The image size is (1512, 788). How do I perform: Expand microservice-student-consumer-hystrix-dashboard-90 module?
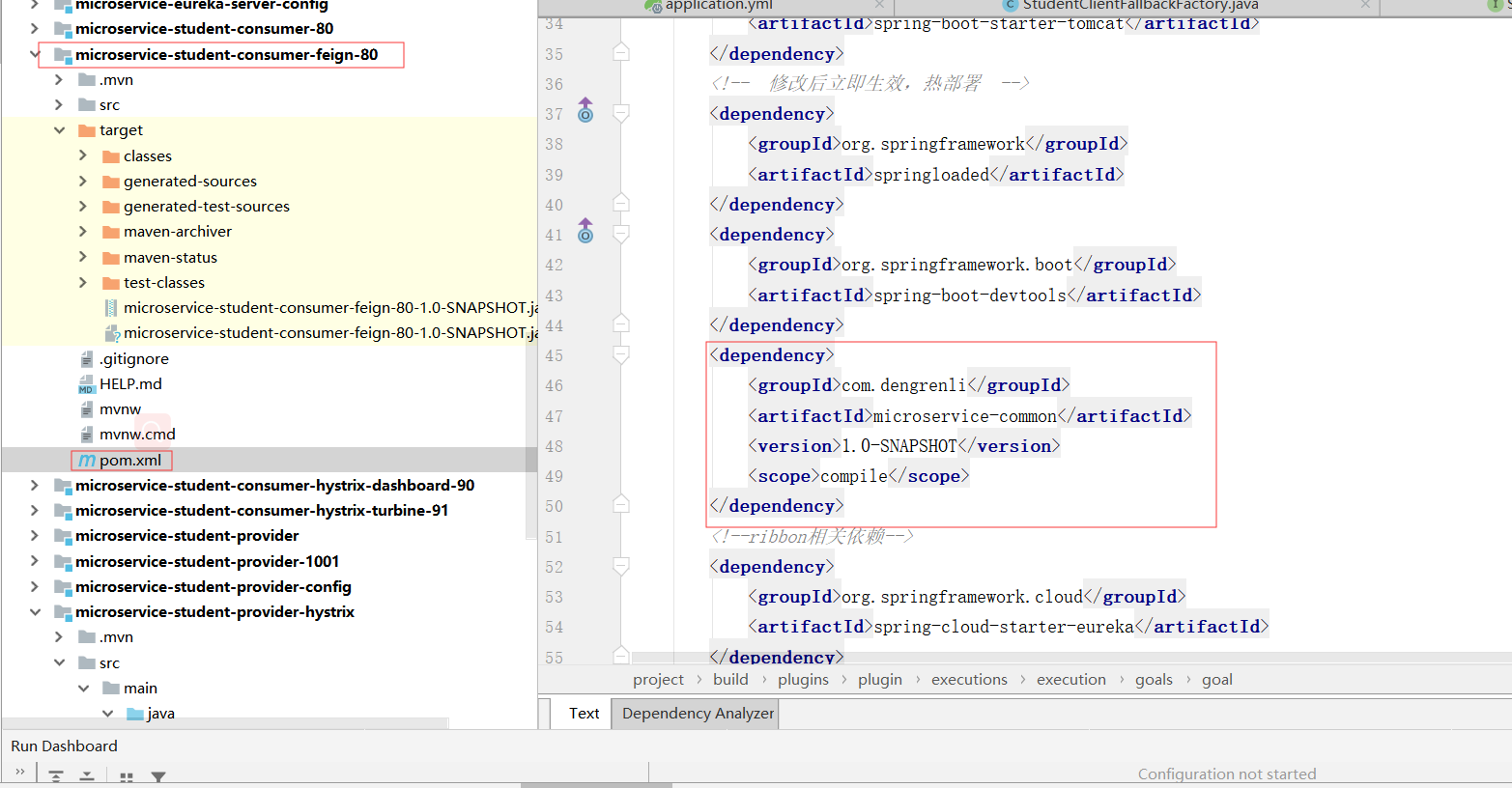(x=35, y=485)
